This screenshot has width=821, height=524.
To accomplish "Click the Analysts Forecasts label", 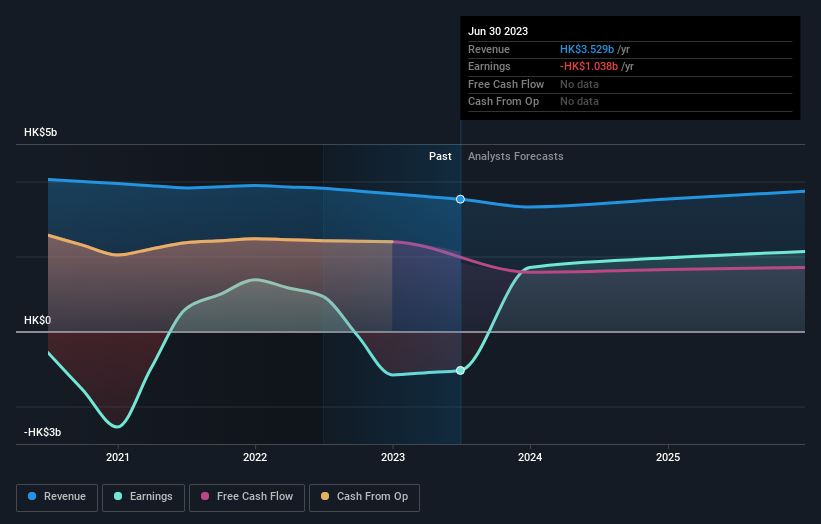I will (516, 157).
